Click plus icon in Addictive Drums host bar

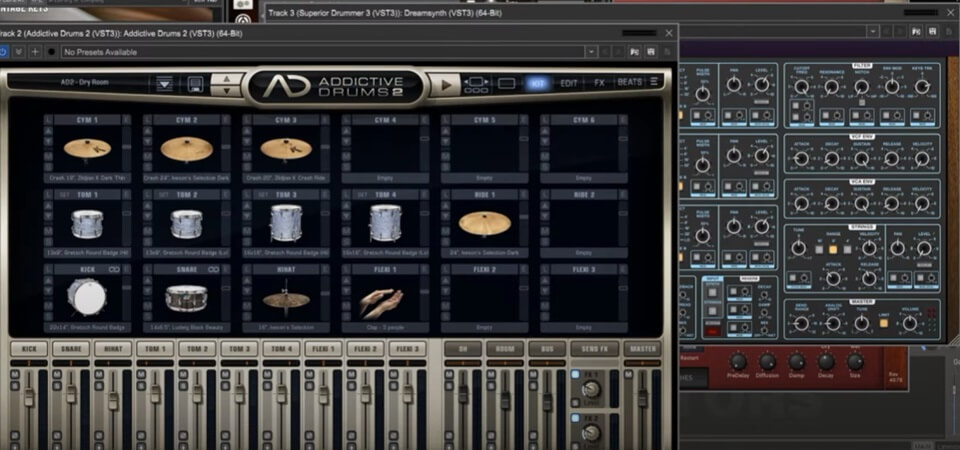(35, 52)
